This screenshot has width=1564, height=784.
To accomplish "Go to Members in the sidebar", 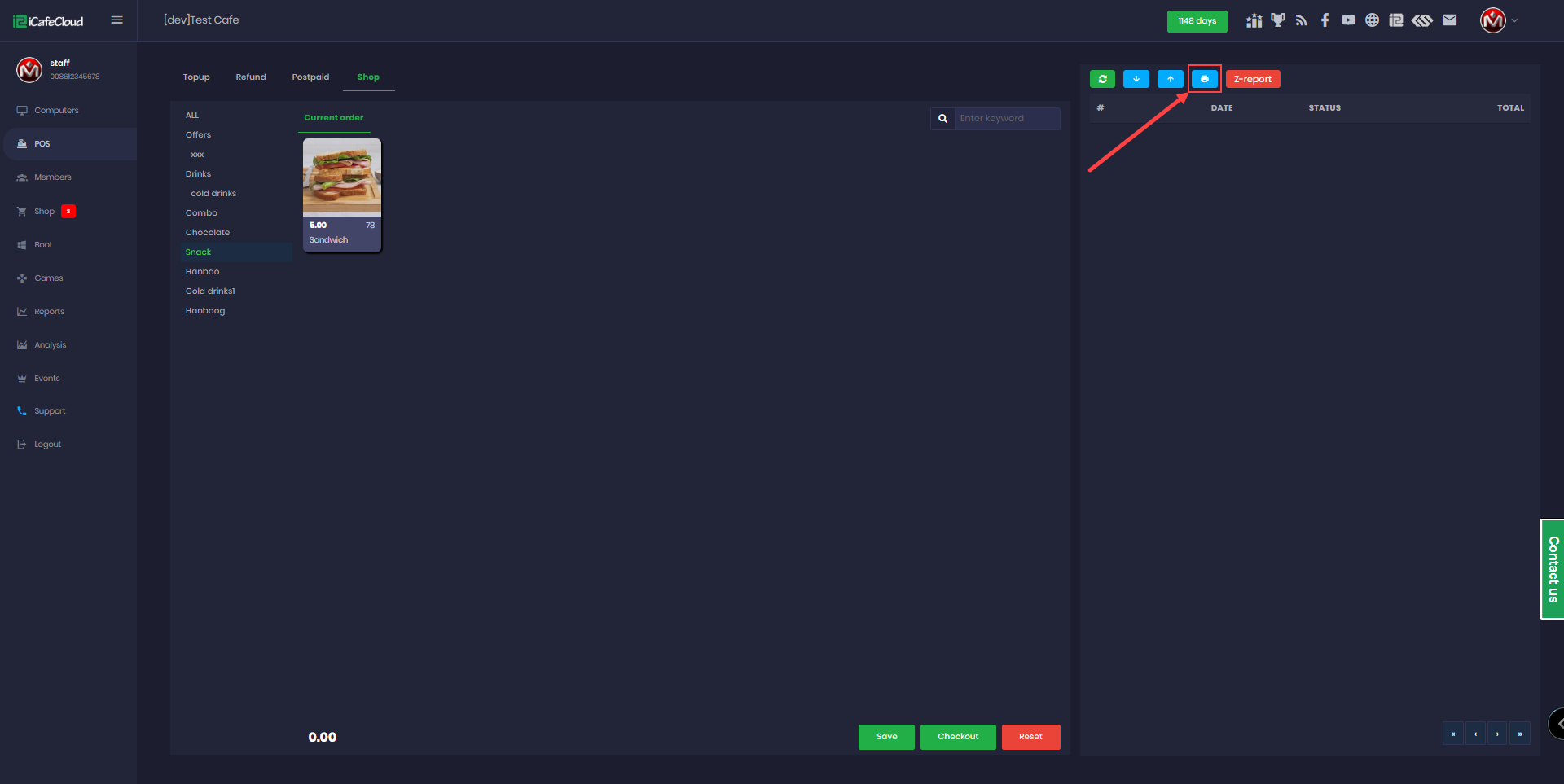I will tap(68, 177).
